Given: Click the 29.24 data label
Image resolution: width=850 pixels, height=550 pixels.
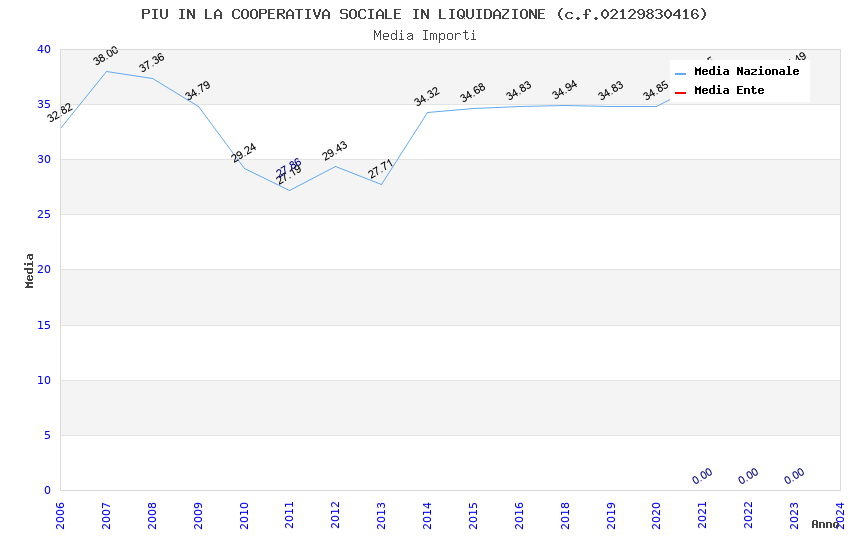Looking at the screenshot, I should click(x=243, y=153).
